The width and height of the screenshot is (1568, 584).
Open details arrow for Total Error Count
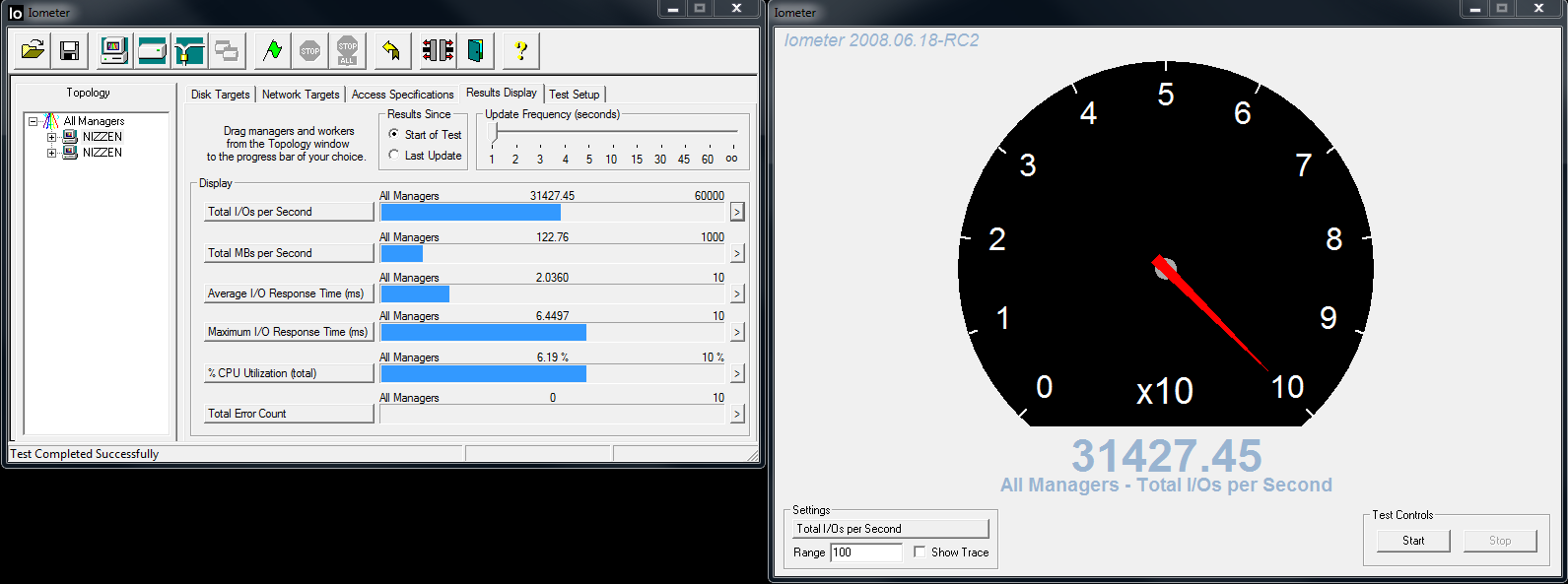point(737,414)
